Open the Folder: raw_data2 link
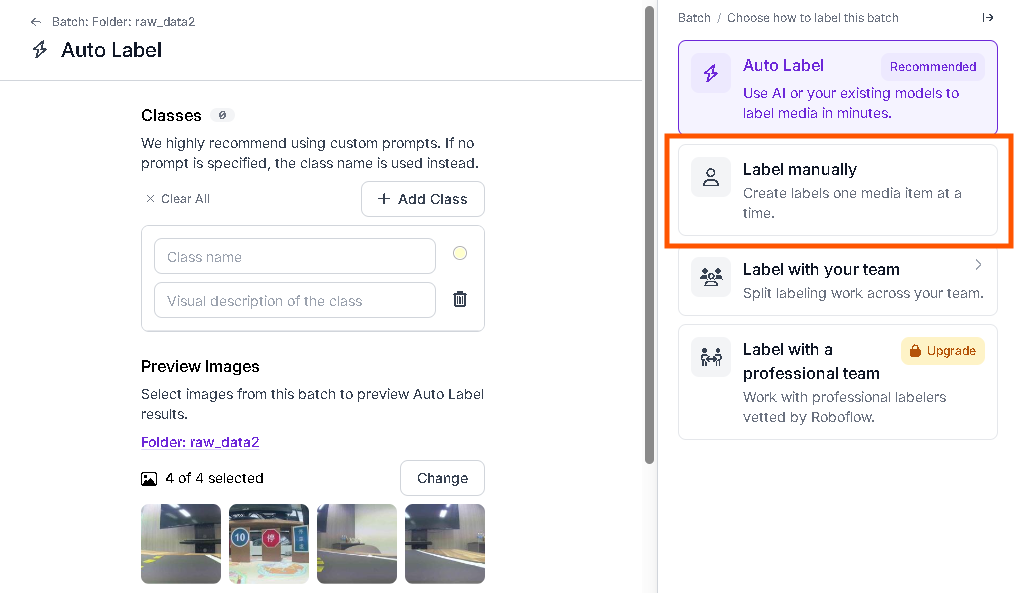Image resolution: width=1015 pixels, height=593 pixels. click(x=200, y=442)
